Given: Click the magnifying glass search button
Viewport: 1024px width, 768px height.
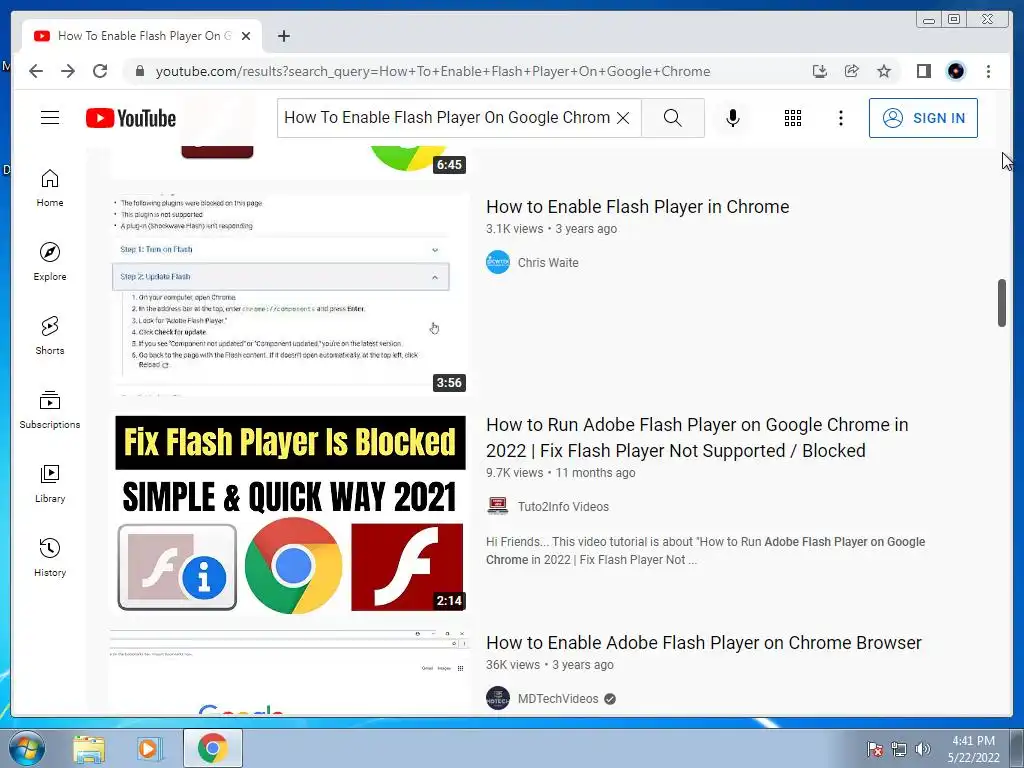Looking at the screenshot, I should tap(673, 118).
